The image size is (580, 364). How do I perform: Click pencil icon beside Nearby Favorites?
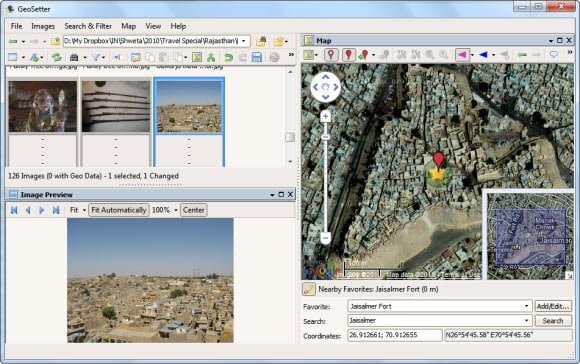(x=309, y=289)
